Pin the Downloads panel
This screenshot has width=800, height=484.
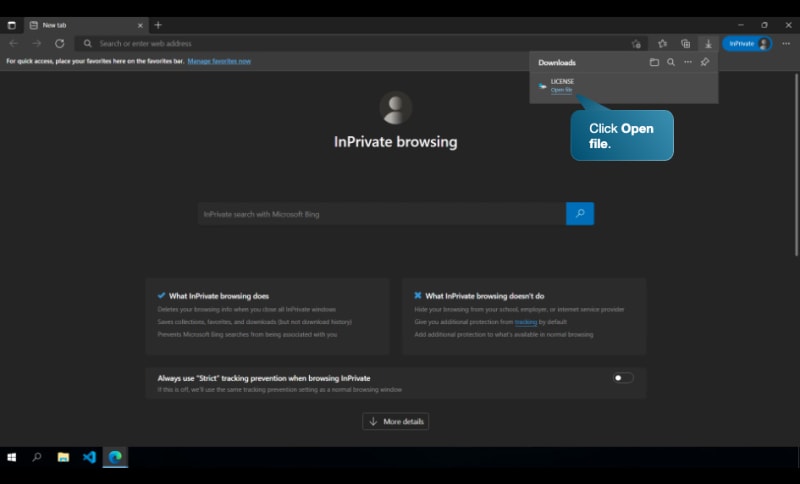pyautogui.click(x=705, y=62)
